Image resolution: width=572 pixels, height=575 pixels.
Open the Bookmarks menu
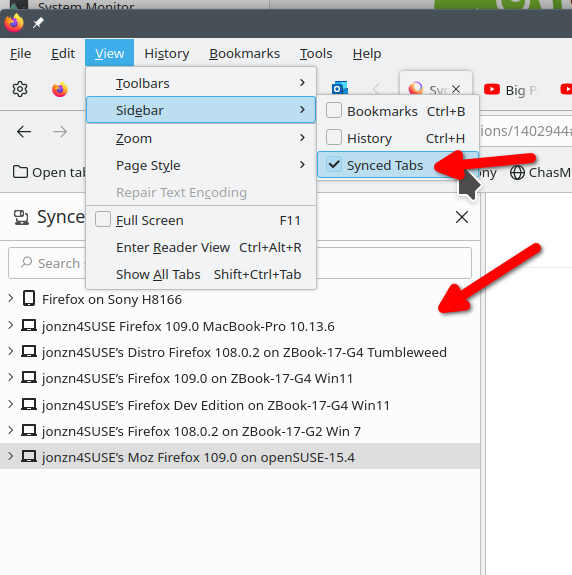[245, 54]
